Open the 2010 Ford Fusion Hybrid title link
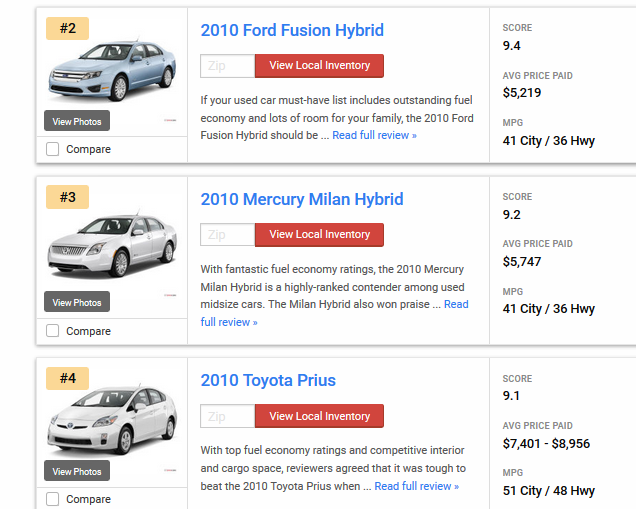Screen dimensions: 636x509 [x=292, y=30]
